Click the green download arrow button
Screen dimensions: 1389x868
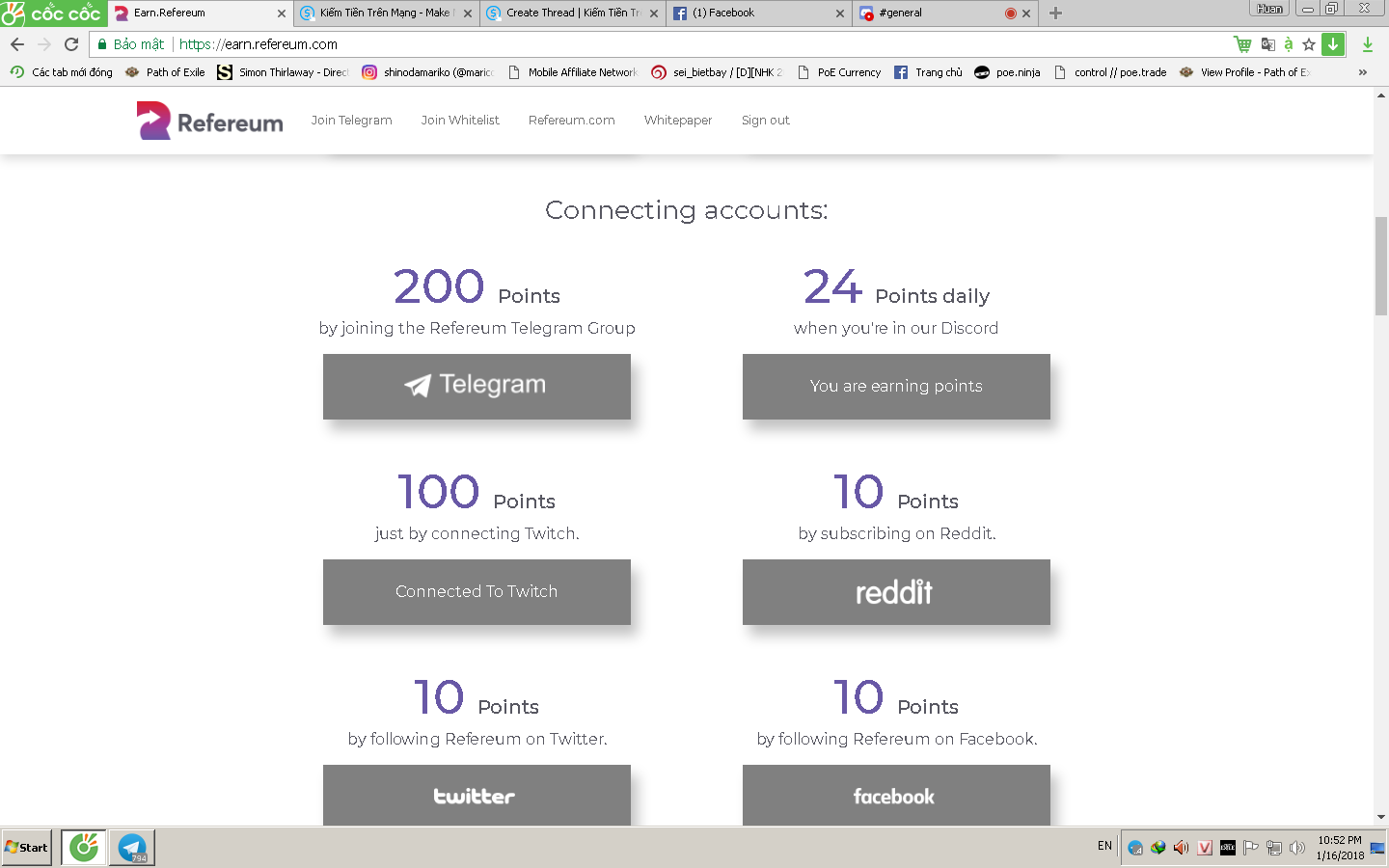[1333, 44]
